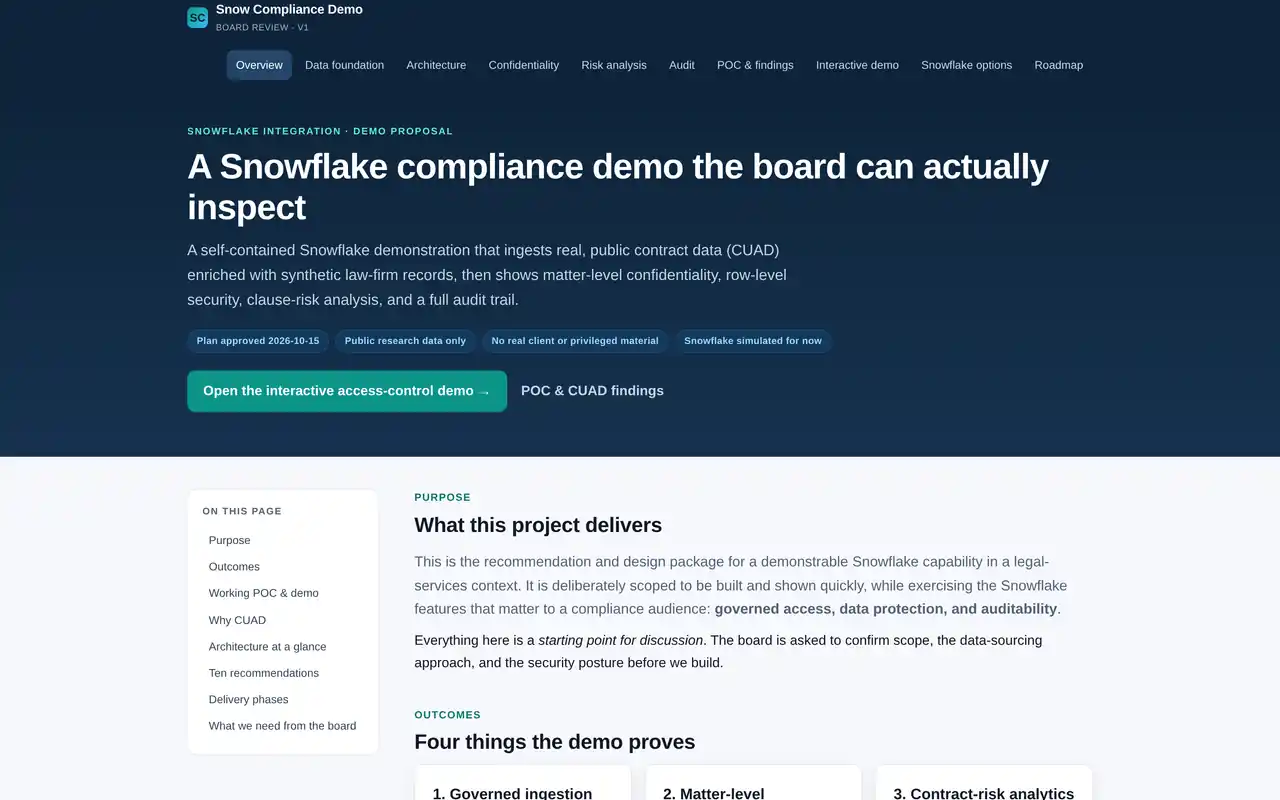Go to the Data foundation tab
The image size is (1280, 800).
coord(344,65)
